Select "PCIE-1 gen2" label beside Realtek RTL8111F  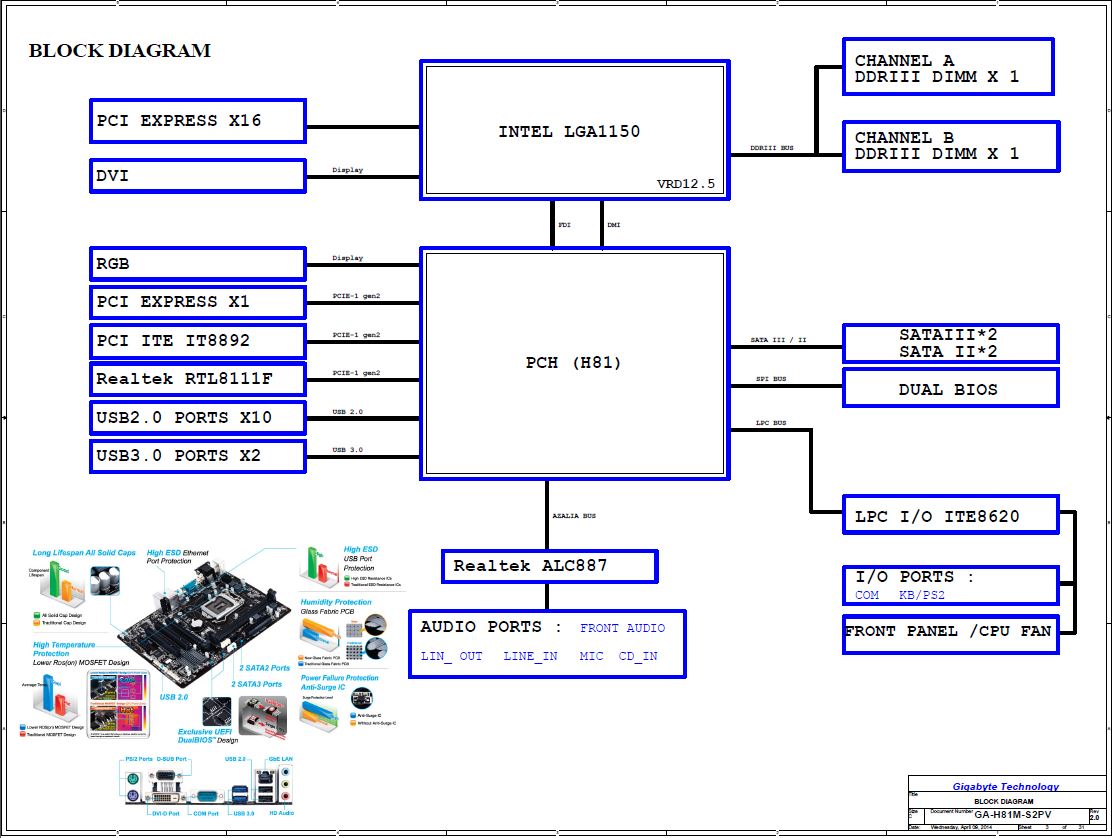[x=356, y=373]
